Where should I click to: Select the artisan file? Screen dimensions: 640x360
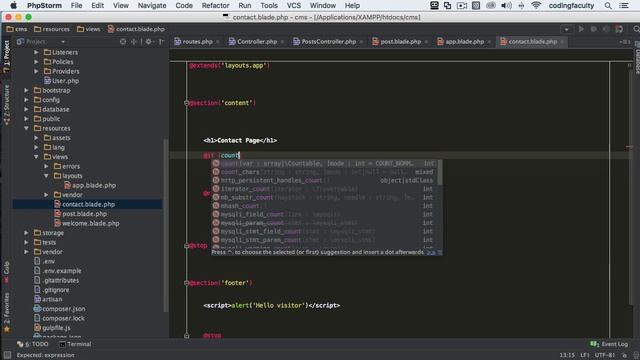coord(48,299)
